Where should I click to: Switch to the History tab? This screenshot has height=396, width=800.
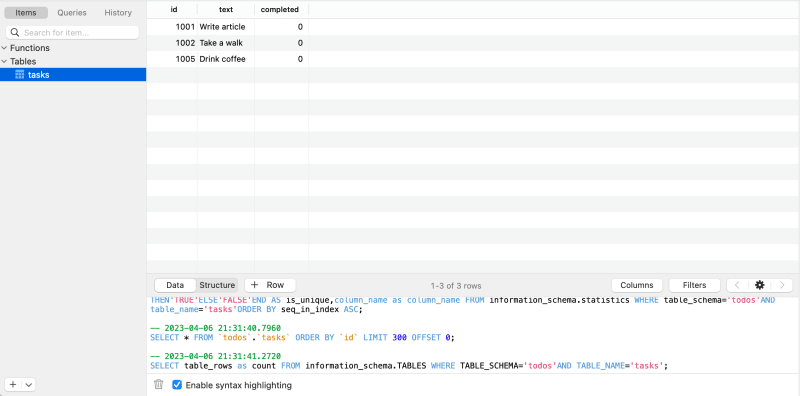click(118, 13)
